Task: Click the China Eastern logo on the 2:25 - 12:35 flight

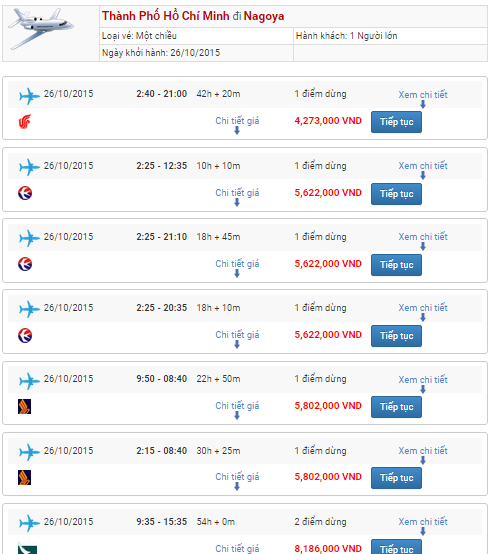Action: click(x=25, y=193)
